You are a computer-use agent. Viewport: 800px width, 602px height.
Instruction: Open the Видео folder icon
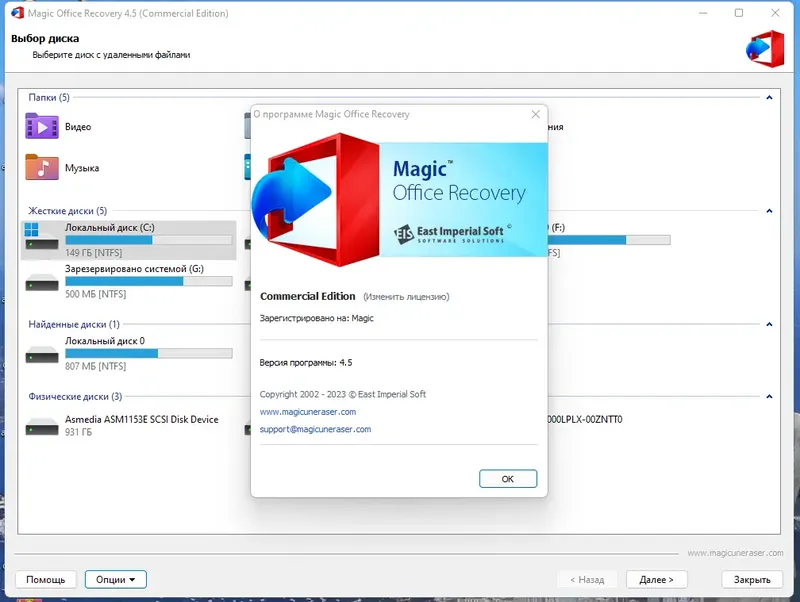(x=42, y=127)
